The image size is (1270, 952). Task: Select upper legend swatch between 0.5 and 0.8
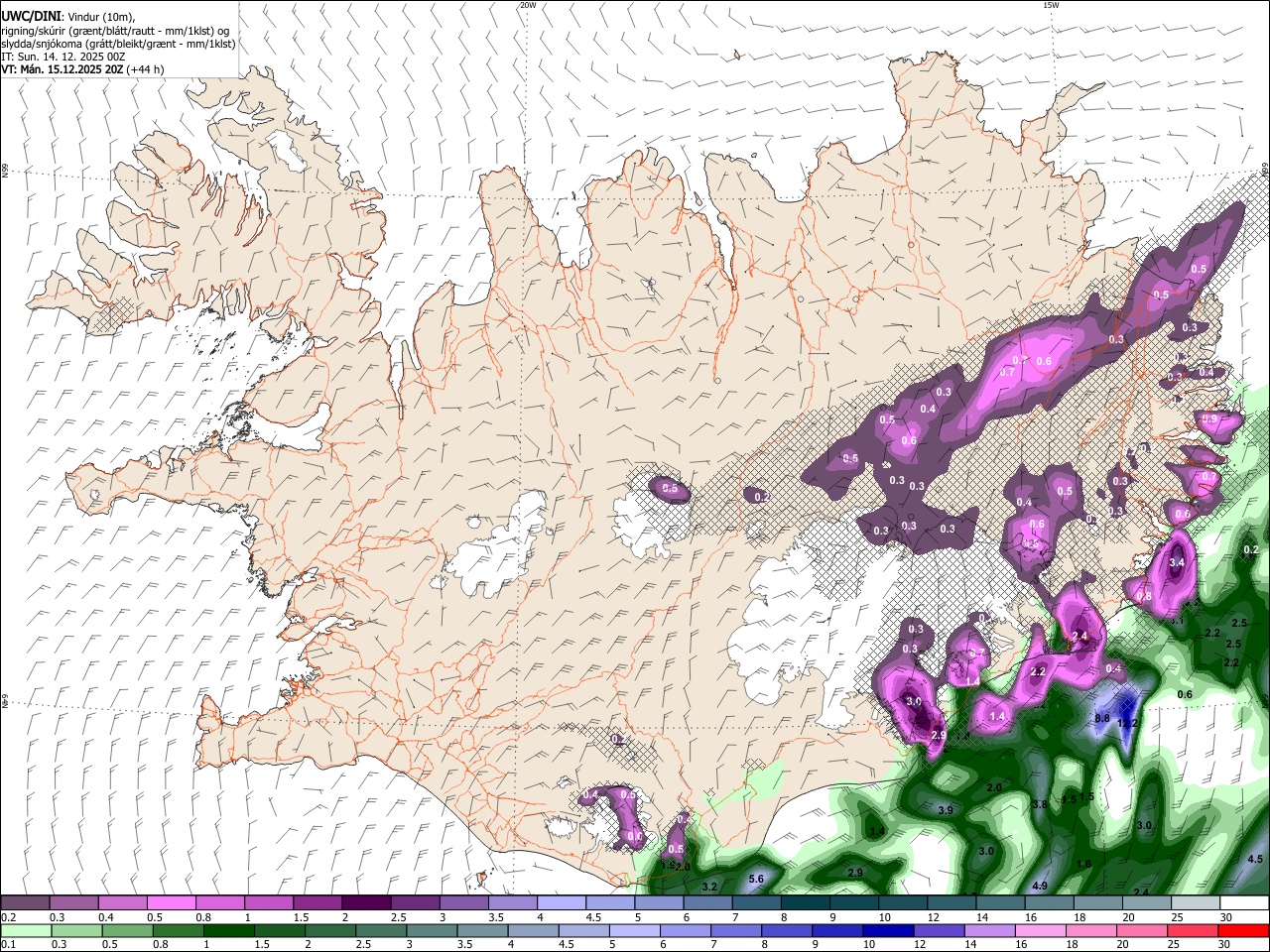(172, 903)
